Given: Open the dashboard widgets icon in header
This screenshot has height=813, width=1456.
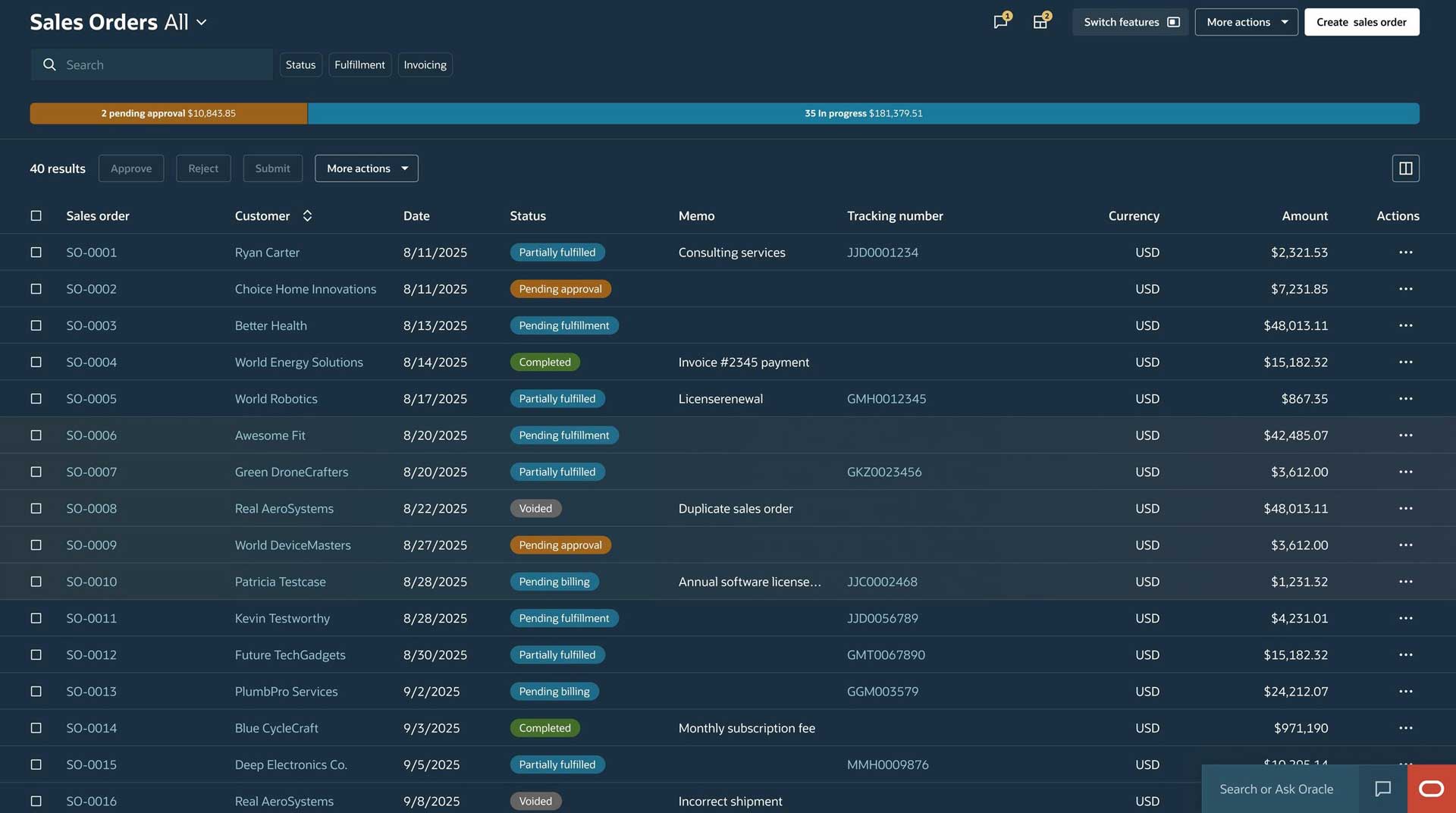Looking at the screenshot, I should (1040, 22).
